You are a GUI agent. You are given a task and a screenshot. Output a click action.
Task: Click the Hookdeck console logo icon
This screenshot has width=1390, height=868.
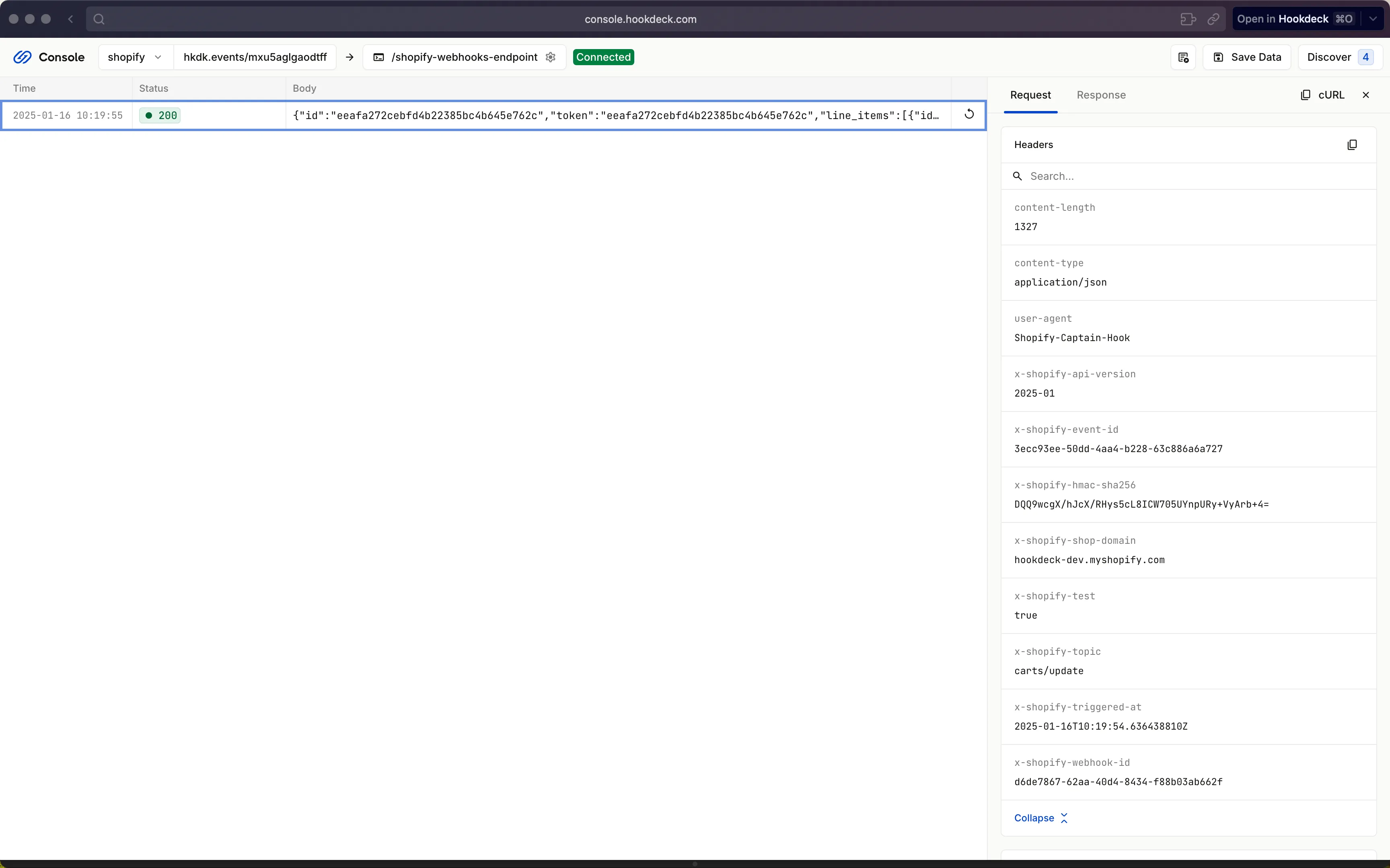point(22,57)
